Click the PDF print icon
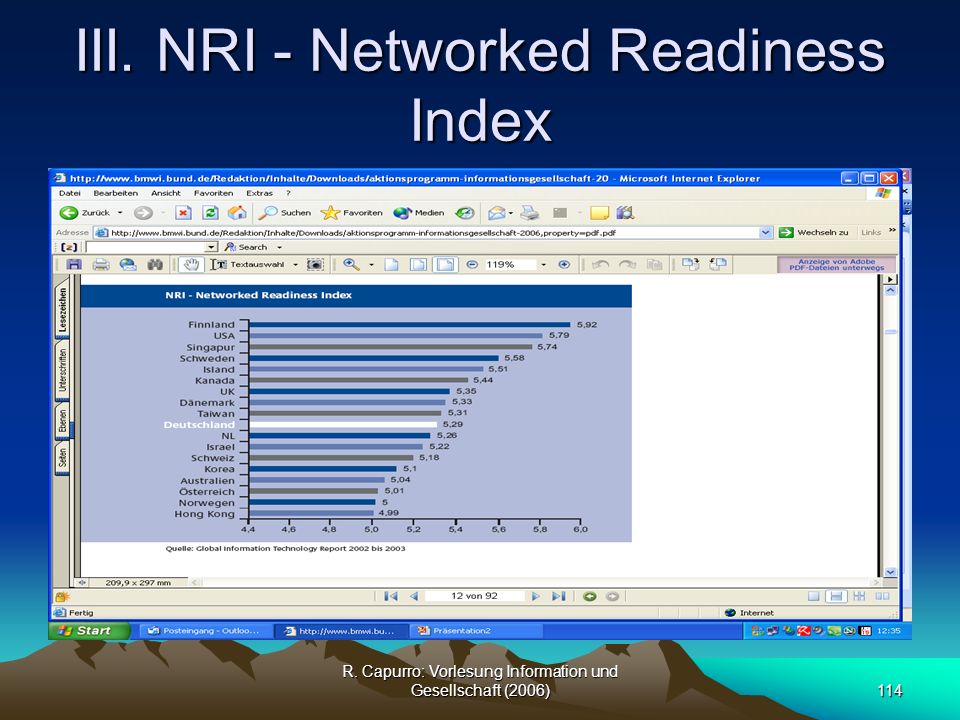This screenshot has width=960, height=720. (101, 264)
